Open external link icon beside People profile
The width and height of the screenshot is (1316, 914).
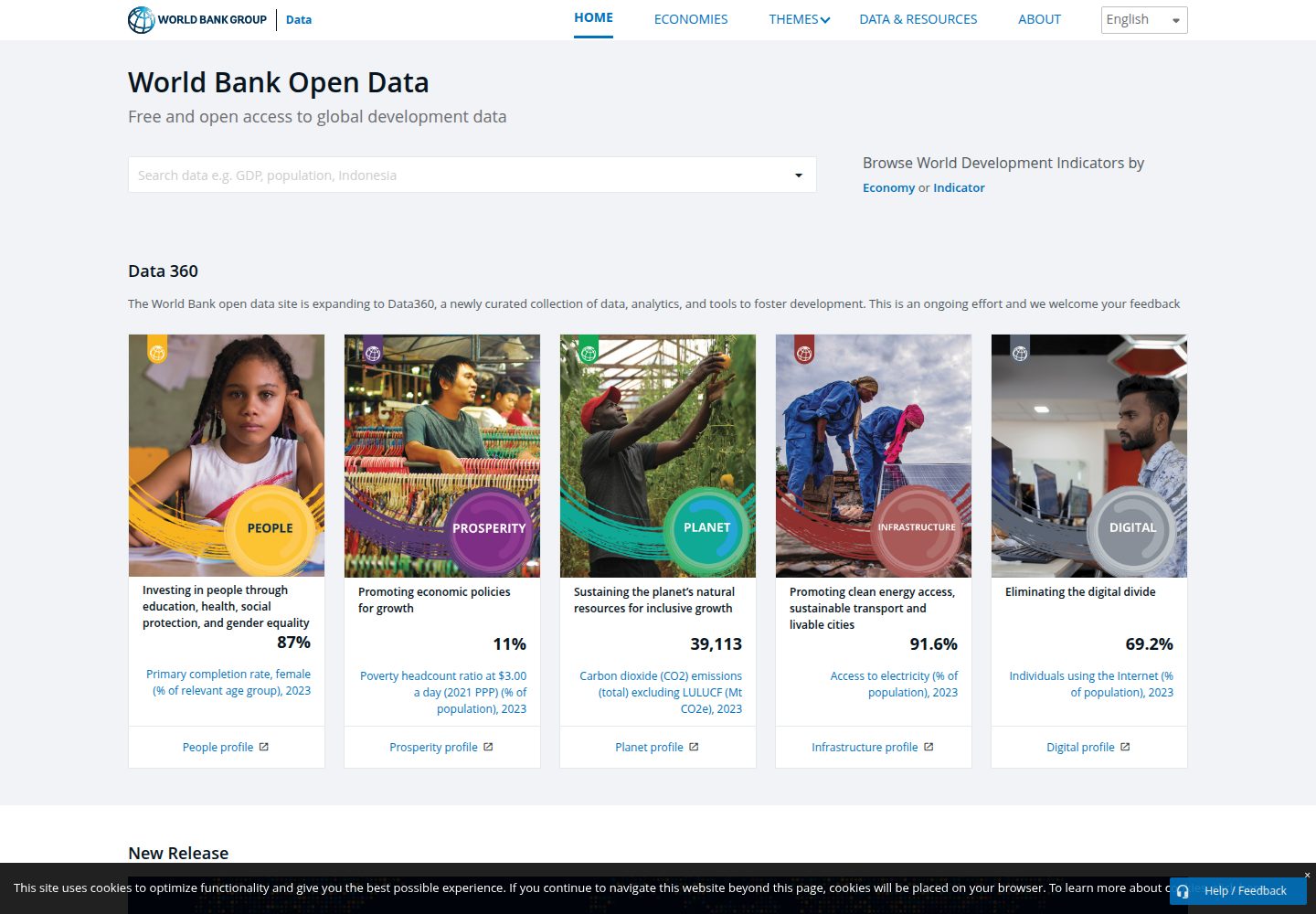(x=264, y=747)
